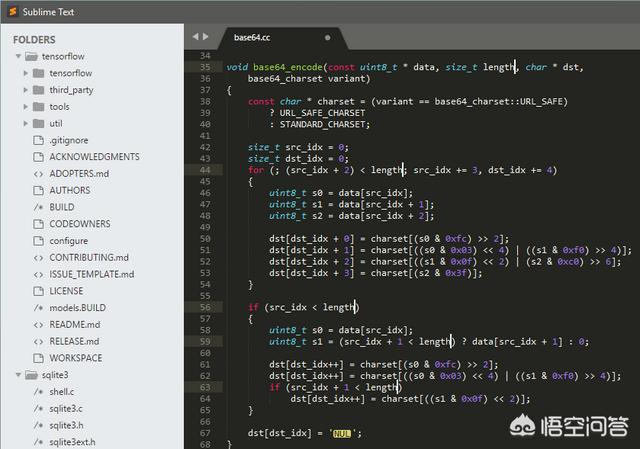Open README.md from the sidebar

pyautogui.click(x=75, y=325)
